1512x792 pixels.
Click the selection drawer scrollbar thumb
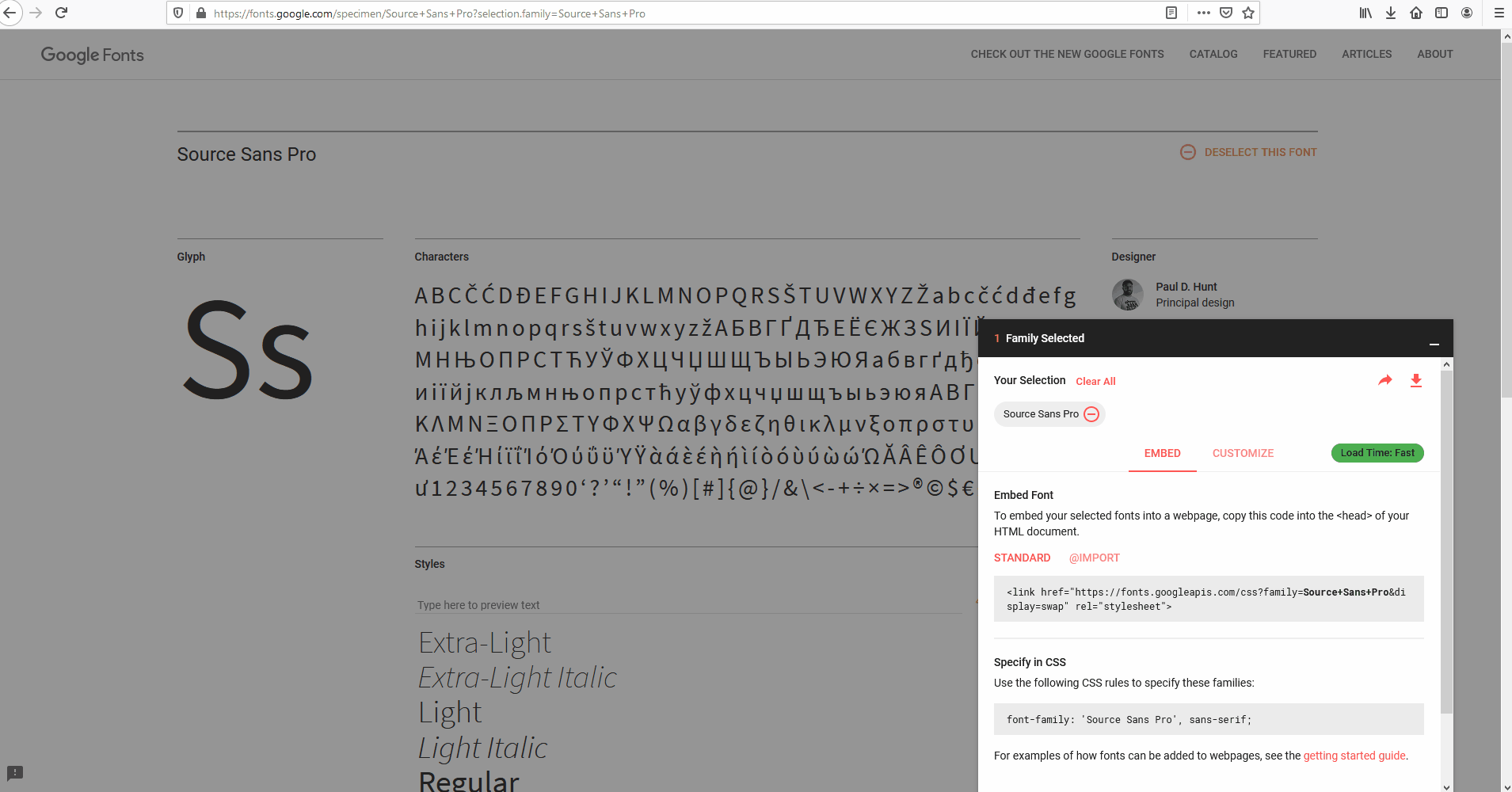point(1446,543)
